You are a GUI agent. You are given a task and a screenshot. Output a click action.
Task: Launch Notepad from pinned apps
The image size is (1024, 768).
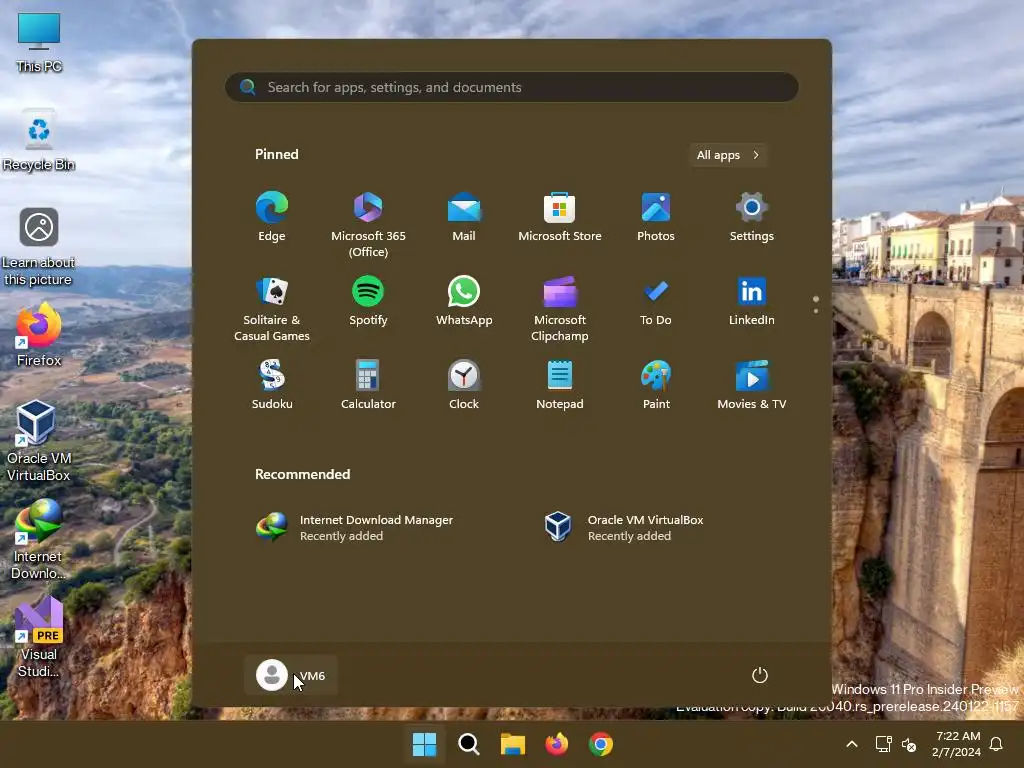[x=560, y=385]
